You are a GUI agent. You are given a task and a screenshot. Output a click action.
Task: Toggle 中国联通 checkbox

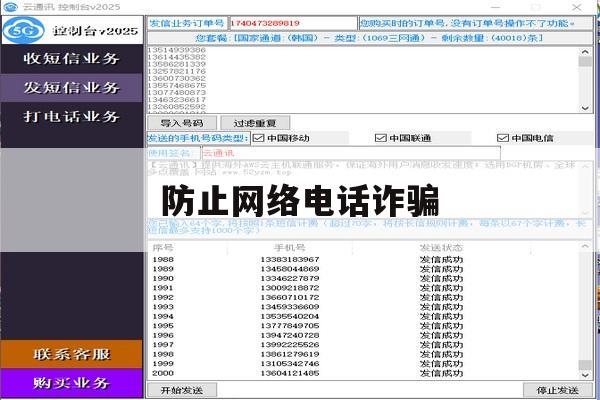click(x=380, y=138)
